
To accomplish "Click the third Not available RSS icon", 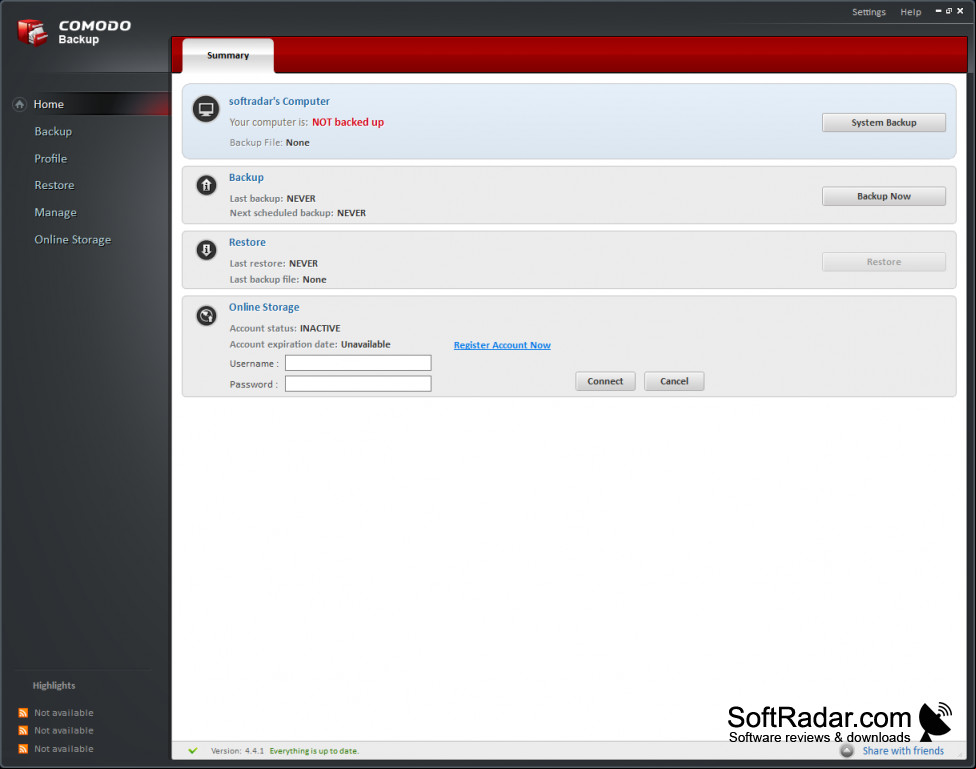I will (x=23, y=748).
